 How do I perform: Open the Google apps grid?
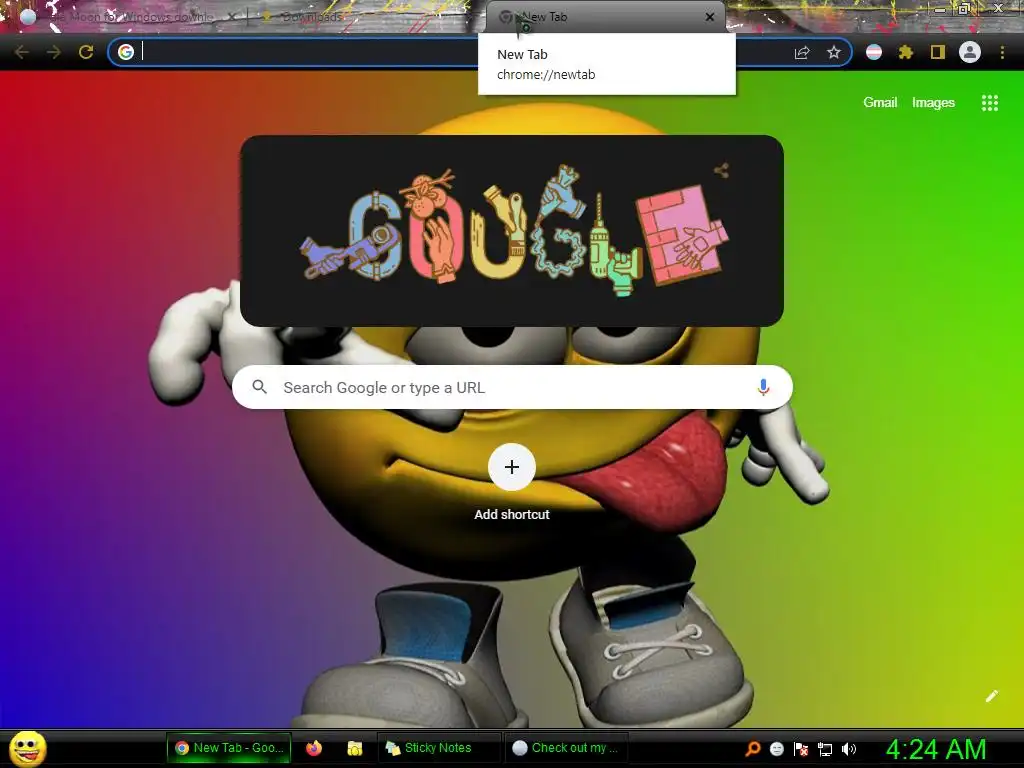click(990, 103)
